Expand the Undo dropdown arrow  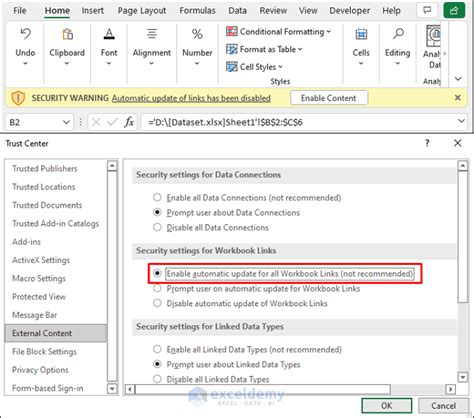[25, 63]
